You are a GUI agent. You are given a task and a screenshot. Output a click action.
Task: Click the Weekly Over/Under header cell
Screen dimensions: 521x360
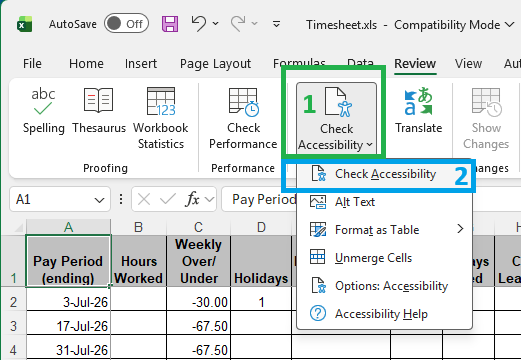pos(198,261)
